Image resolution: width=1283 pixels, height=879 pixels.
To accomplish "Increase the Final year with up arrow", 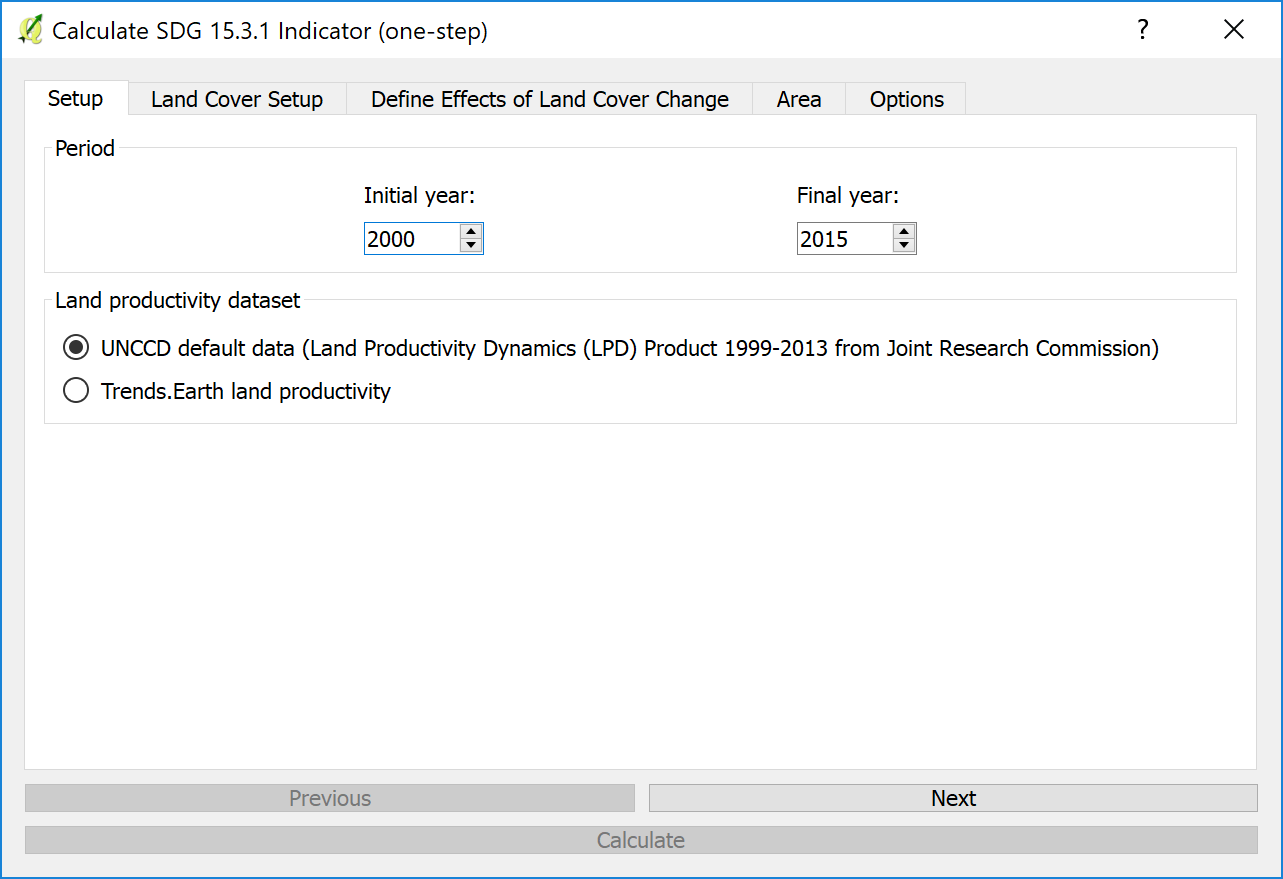I will click(904, 232).
